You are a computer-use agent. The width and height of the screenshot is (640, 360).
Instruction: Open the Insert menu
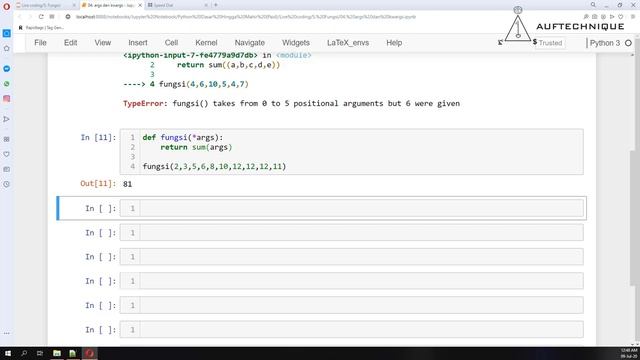pyautogui.click(x=138, y=43)
